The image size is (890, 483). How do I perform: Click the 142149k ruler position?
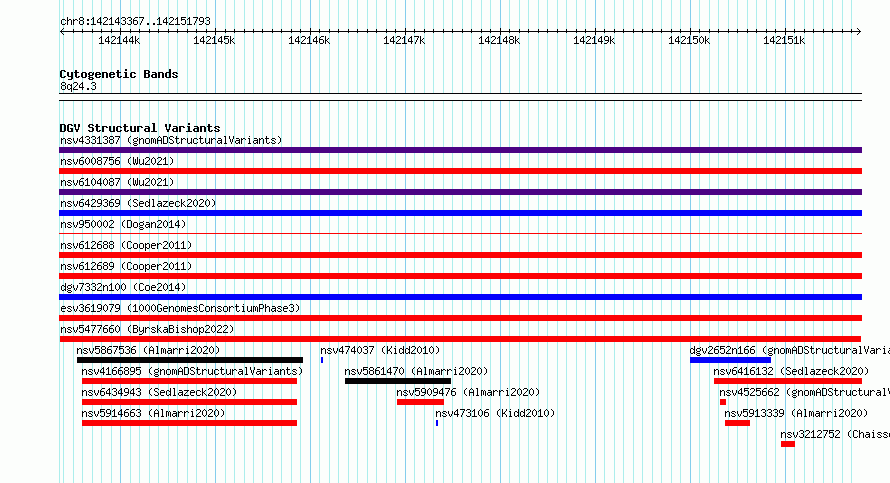pyautogui.click(x=594, y=40)
